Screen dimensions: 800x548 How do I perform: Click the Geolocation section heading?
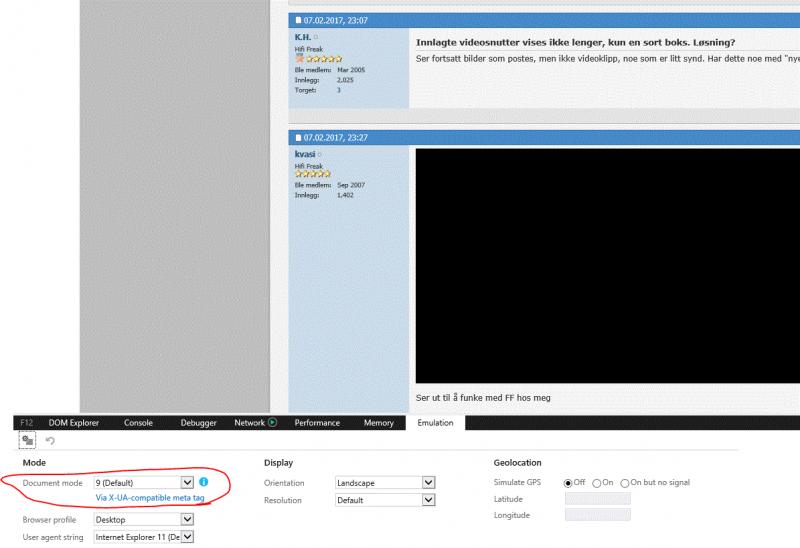tap(517, 463)
